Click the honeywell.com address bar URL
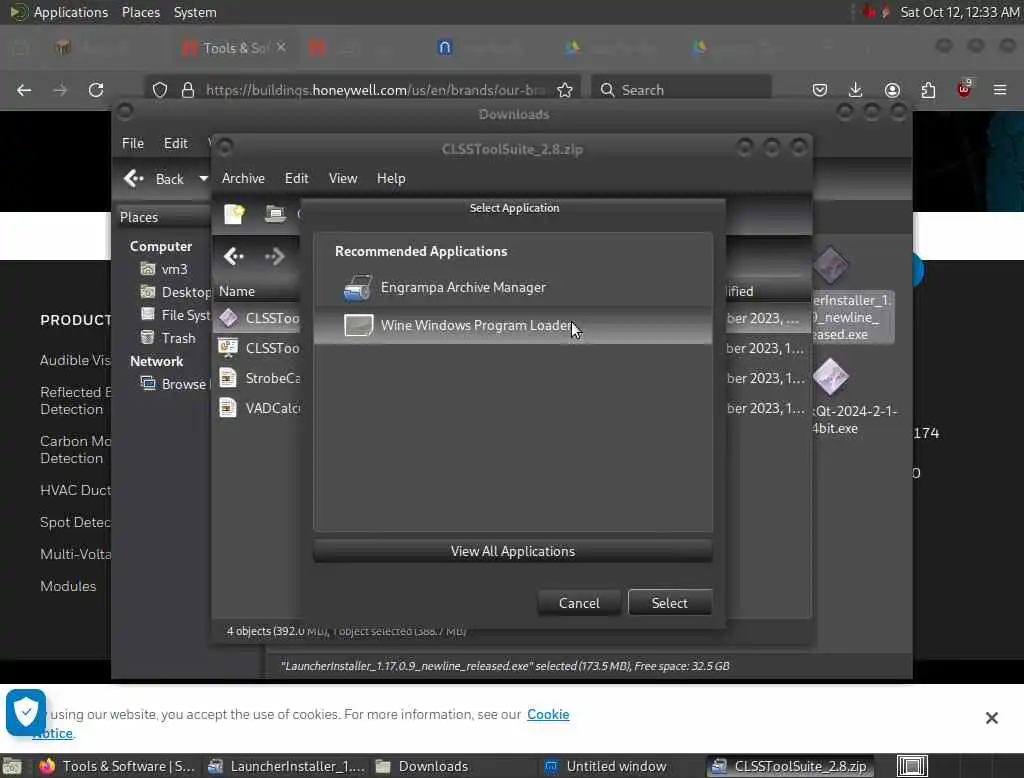1024x778 pixels. [x=374, y=90]
